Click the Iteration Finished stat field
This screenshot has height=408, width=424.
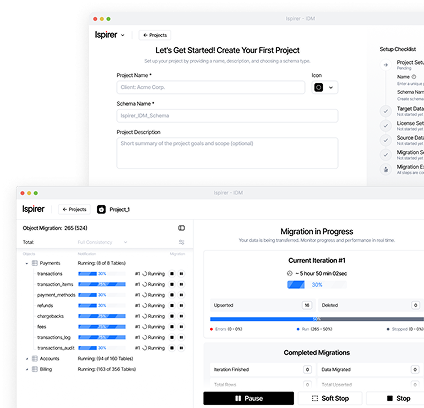pyautogui.click(x=262, y=369)
